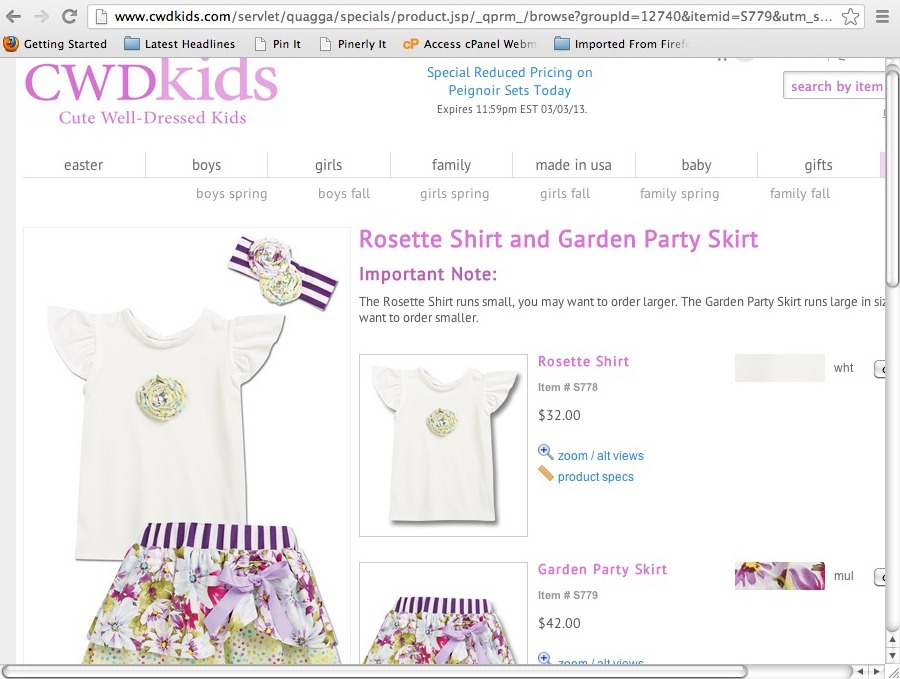Open the made in usa menu
The image size is (900, 679).
coord(573,165)
